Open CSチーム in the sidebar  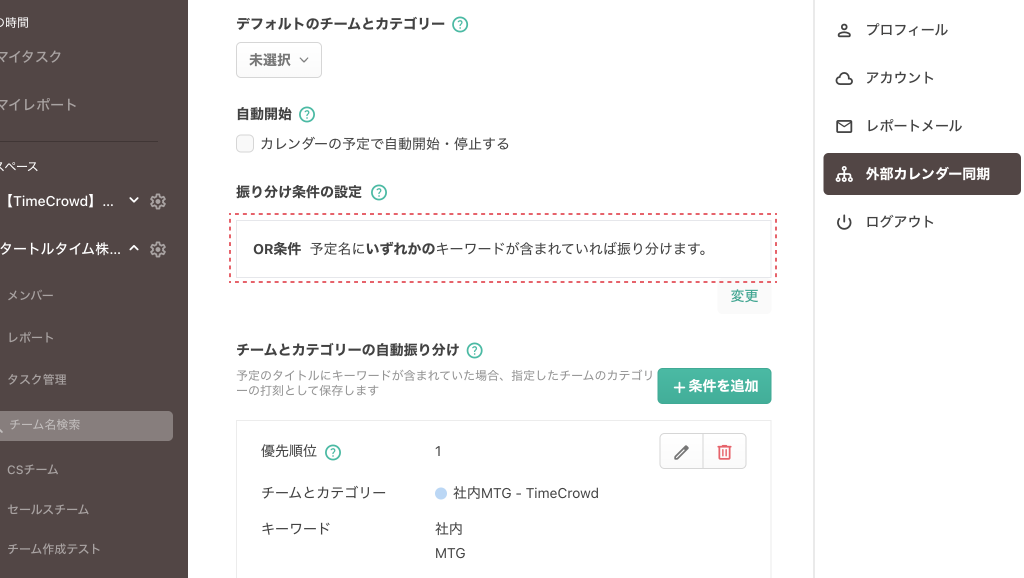pyautogui.click(x=33, y=469)
